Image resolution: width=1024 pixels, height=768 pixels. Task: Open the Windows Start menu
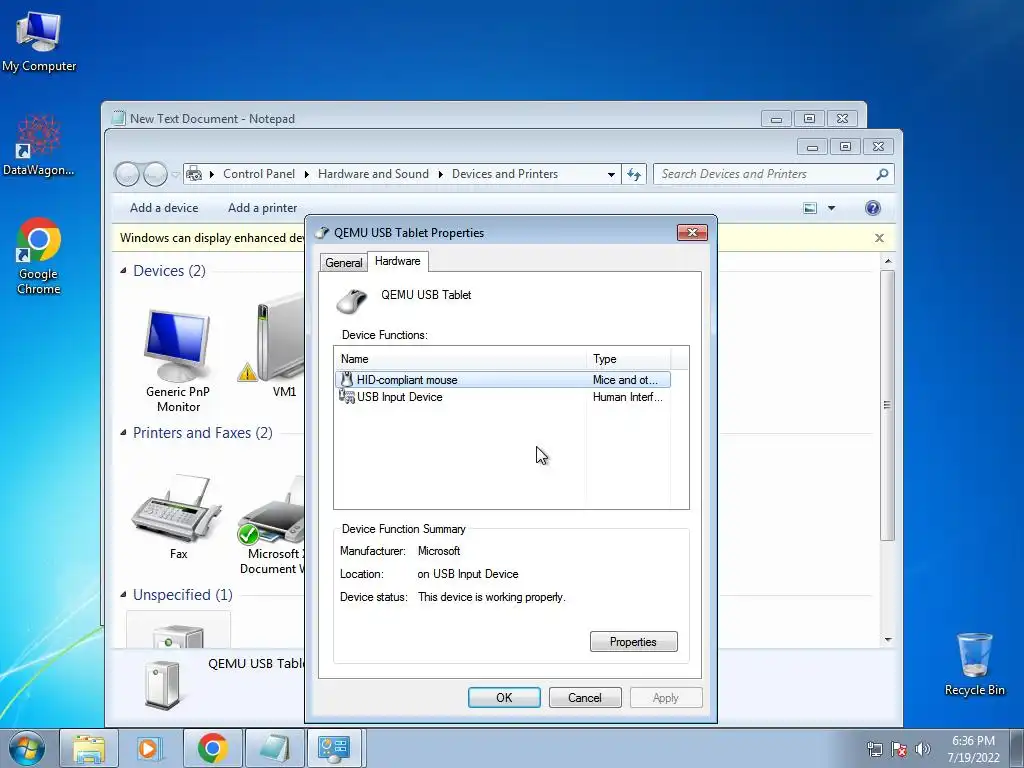pos(27,748)
